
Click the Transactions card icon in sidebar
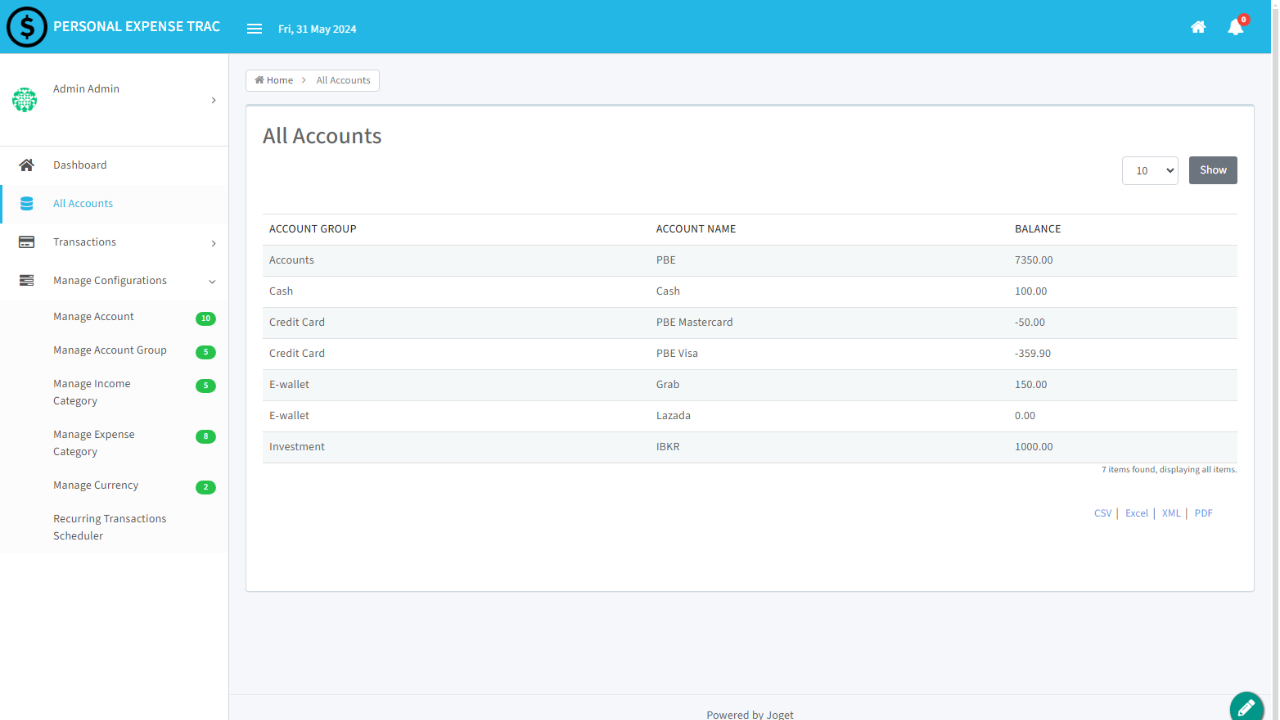coord(27,242)
